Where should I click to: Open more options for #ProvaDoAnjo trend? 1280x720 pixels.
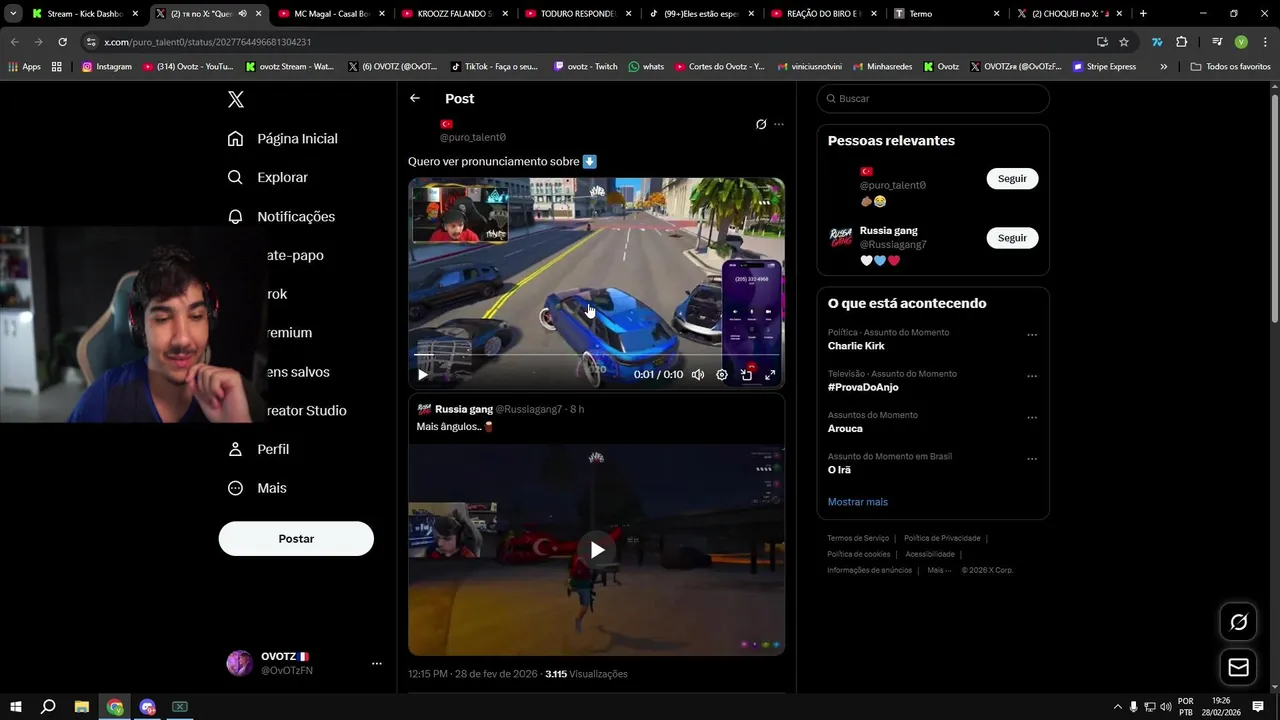[1032, 376]
